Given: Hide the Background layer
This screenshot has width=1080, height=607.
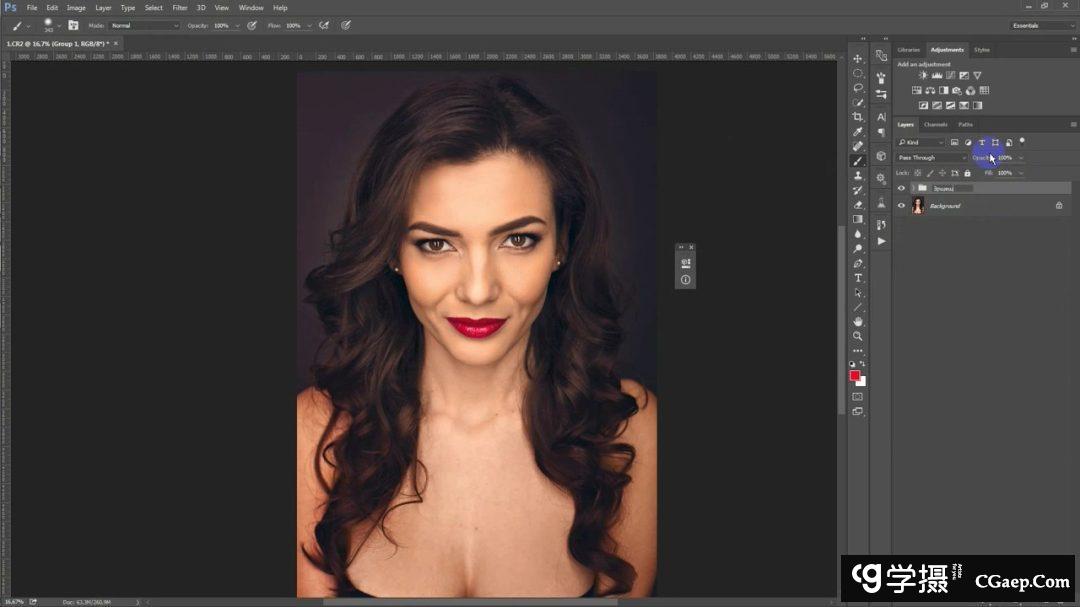Looking at the screenshot, I should point(901,206).
